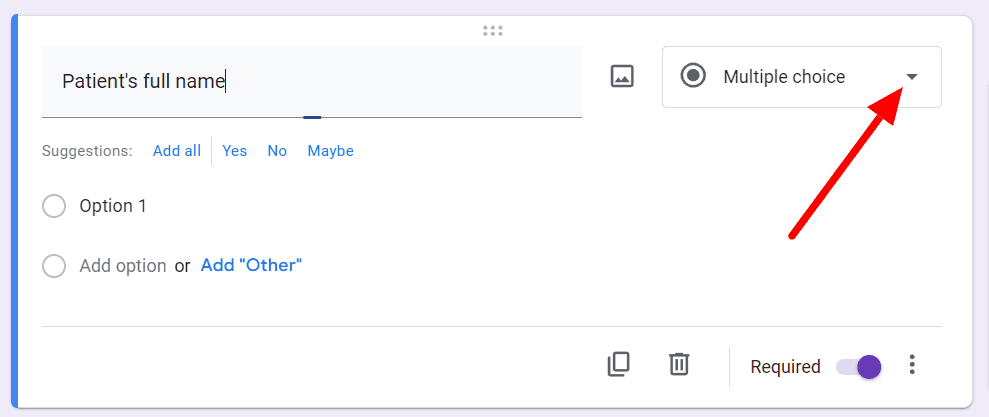Add the Yes suggestion
The width and height of the screenshot is (989, 417).
pos(235,151)
